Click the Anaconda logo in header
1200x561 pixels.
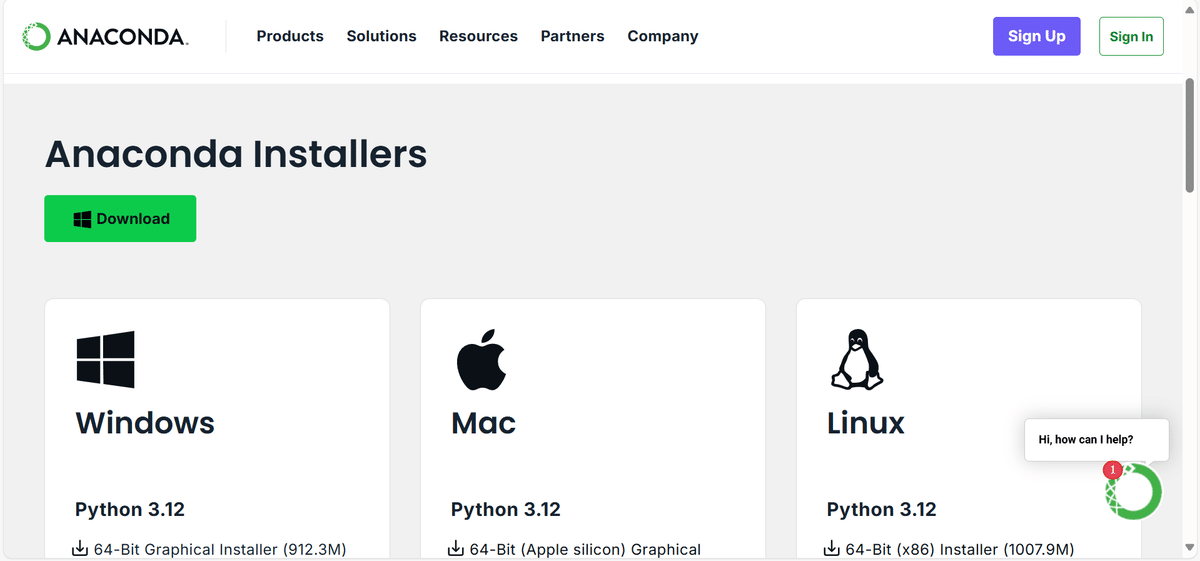105,37
